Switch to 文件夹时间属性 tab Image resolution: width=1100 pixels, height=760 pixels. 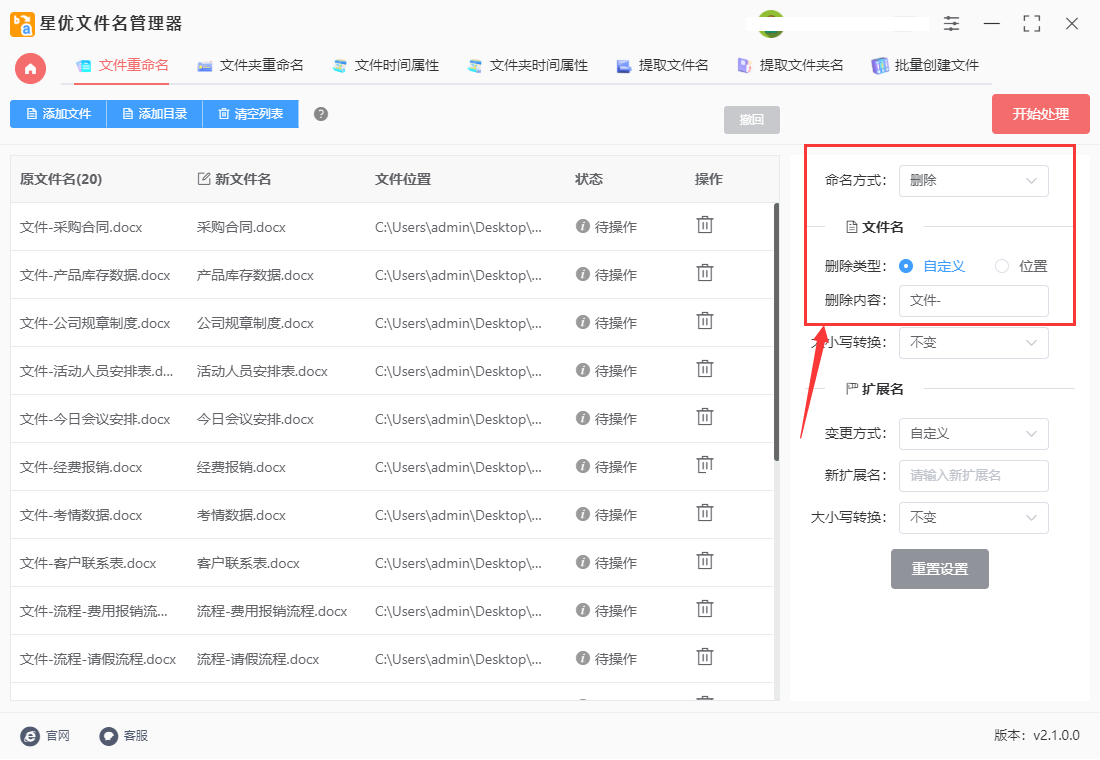coord(528,66)
